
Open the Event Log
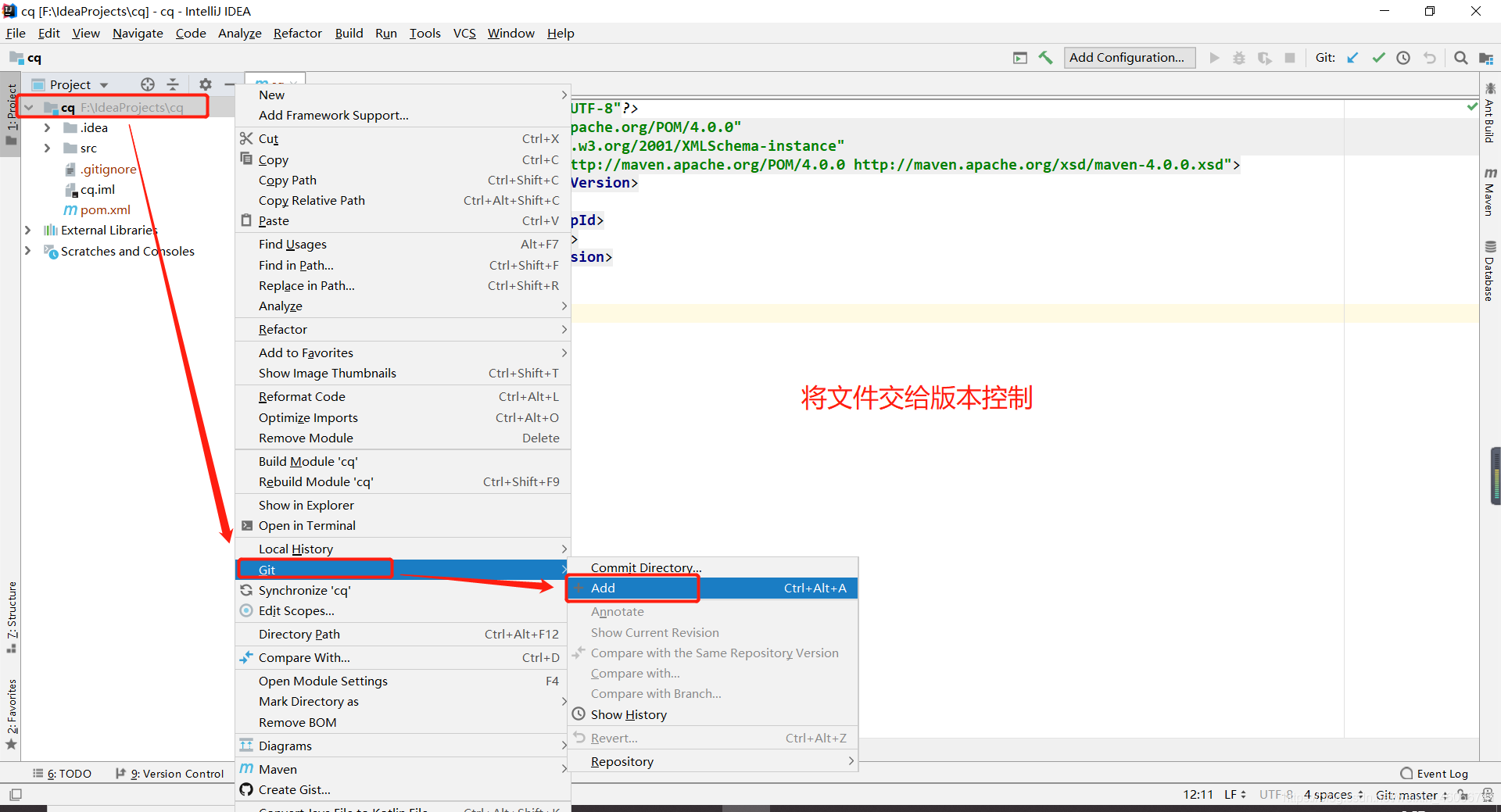point(1435,774)
